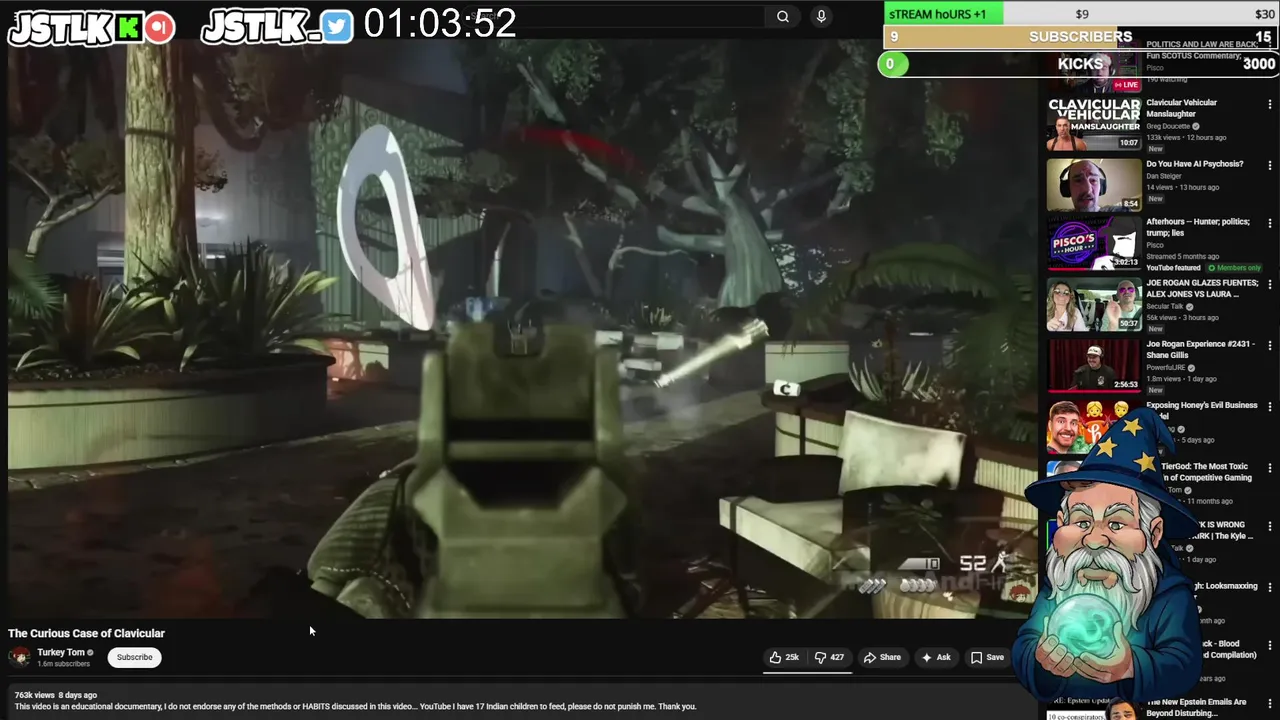Click Secular Talk channel name
The height and width of the screenshot is (720, 1280).
1166,307
